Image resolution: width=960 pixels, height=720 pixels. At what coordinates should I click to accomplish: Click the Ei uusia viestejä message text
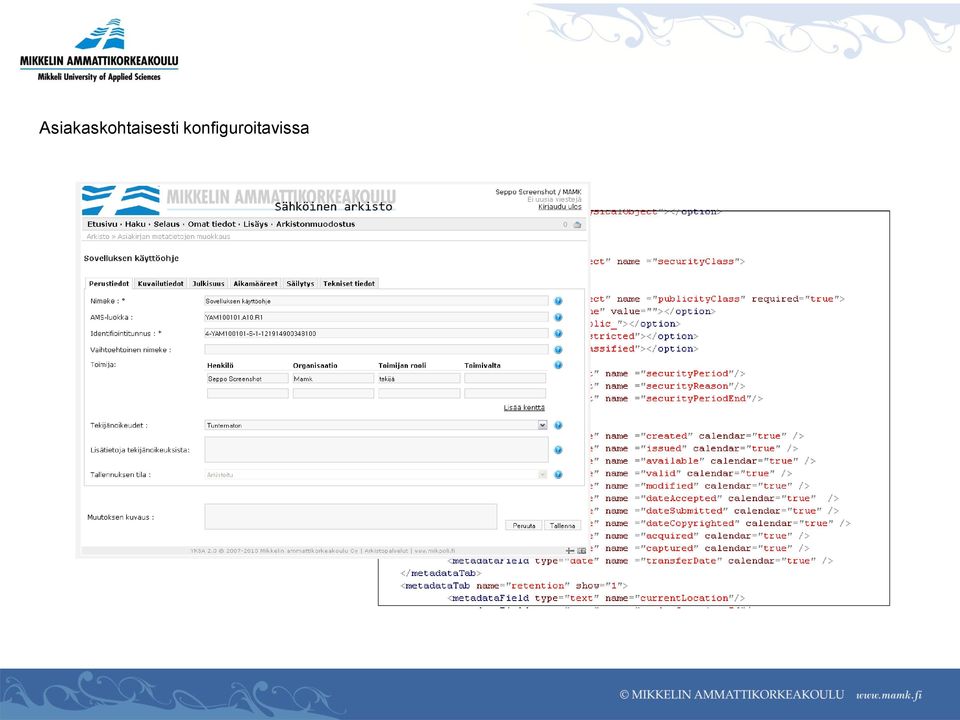click(554, 200)
